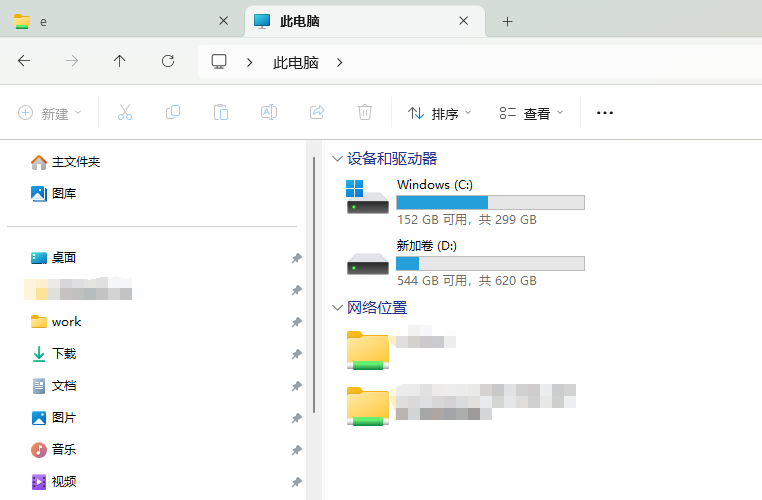This screenshot has height=500, width=762.
Task: Go back with the left arrow
Action: (24, 61)
